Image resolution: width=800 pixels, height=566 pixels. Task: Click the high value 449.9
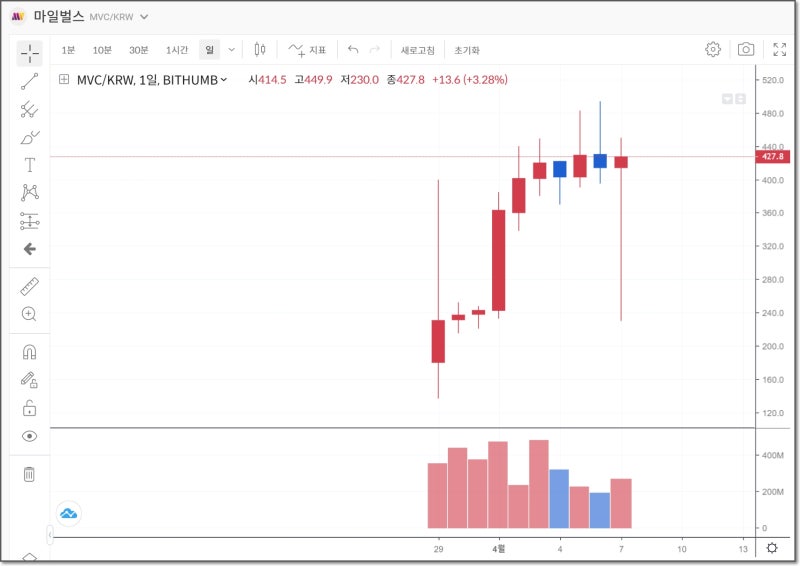coord(318,80)
